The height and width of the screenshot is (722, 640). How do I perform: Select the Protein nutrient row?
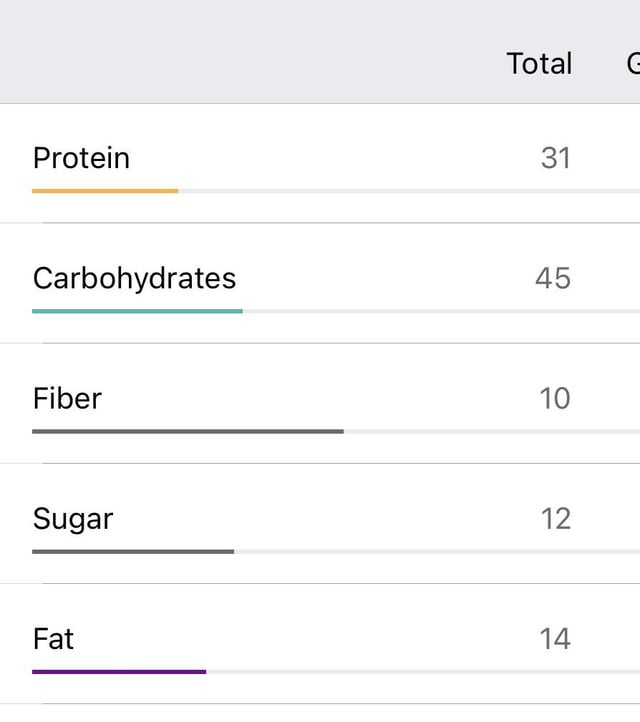pos(320,163)
